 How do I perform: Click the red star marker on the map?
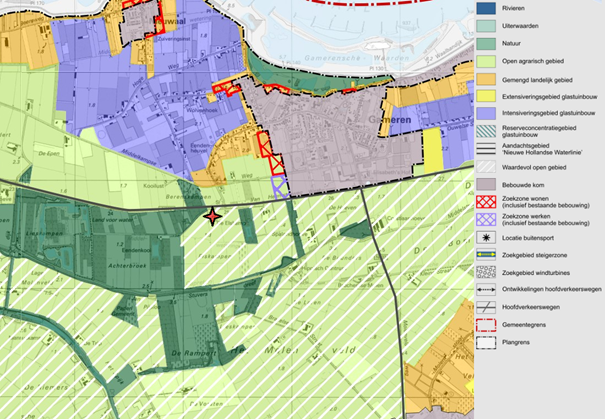[212, 216]
